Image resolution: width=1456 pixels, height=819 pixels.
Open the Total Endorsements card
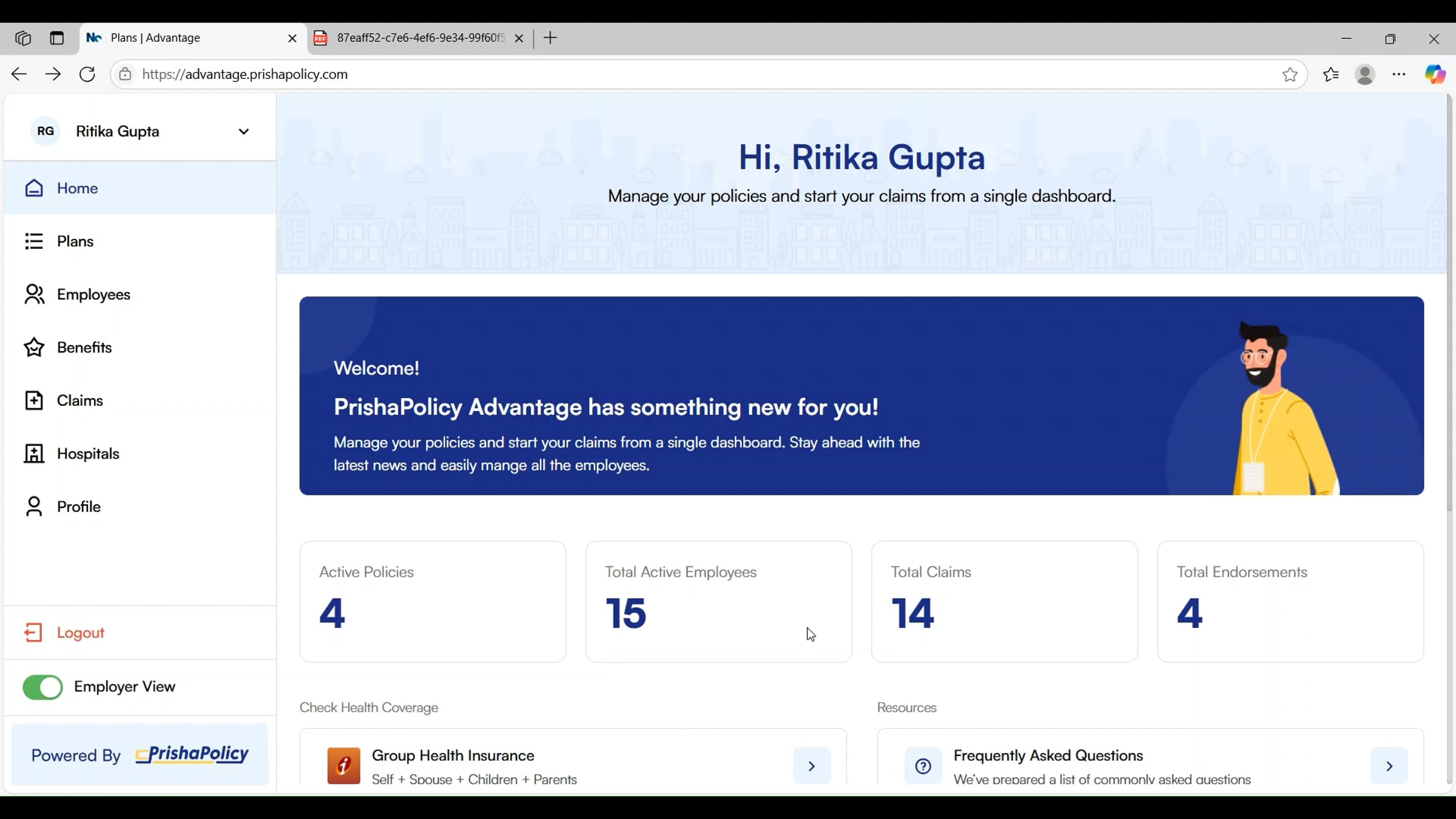[x=1290, y=602]
